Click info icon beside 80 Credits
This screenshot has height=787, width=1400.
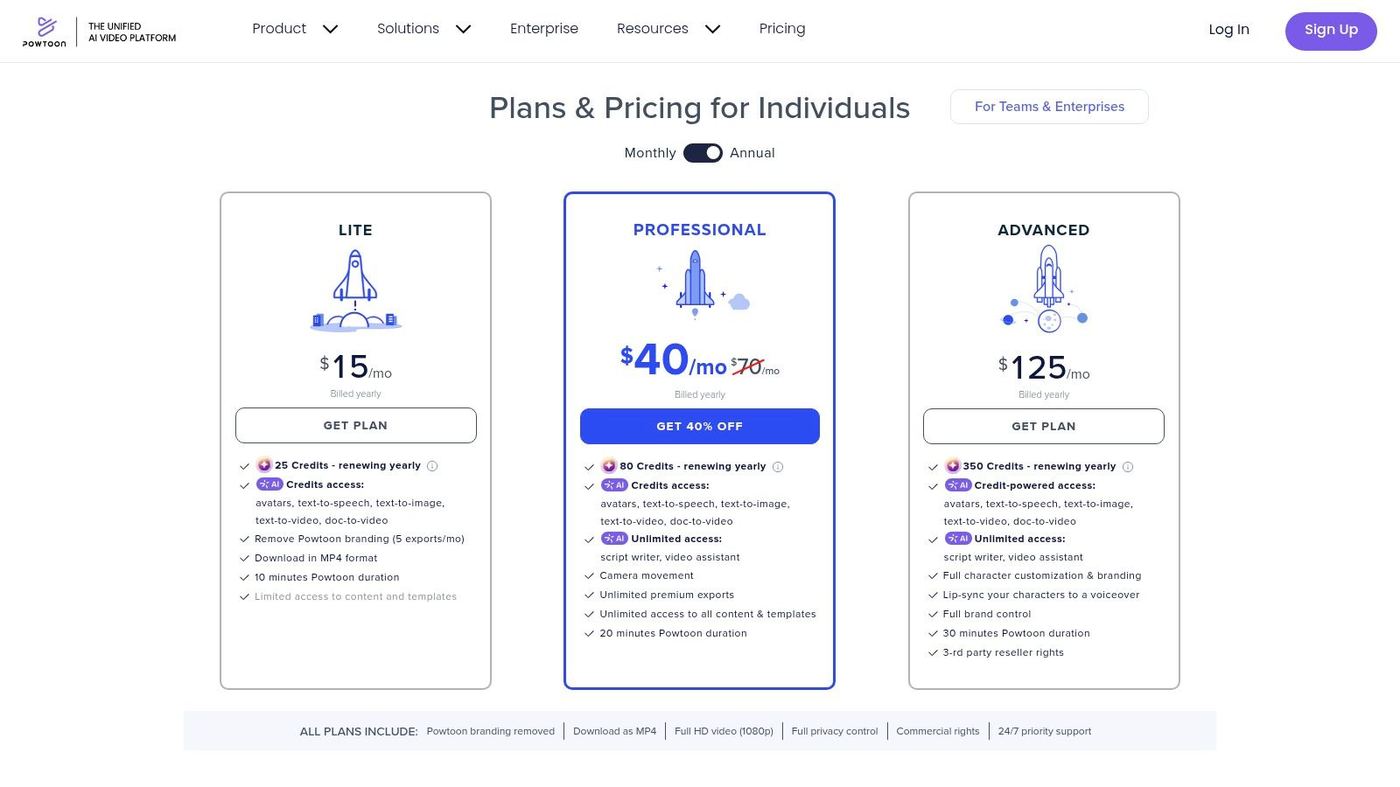778,467
